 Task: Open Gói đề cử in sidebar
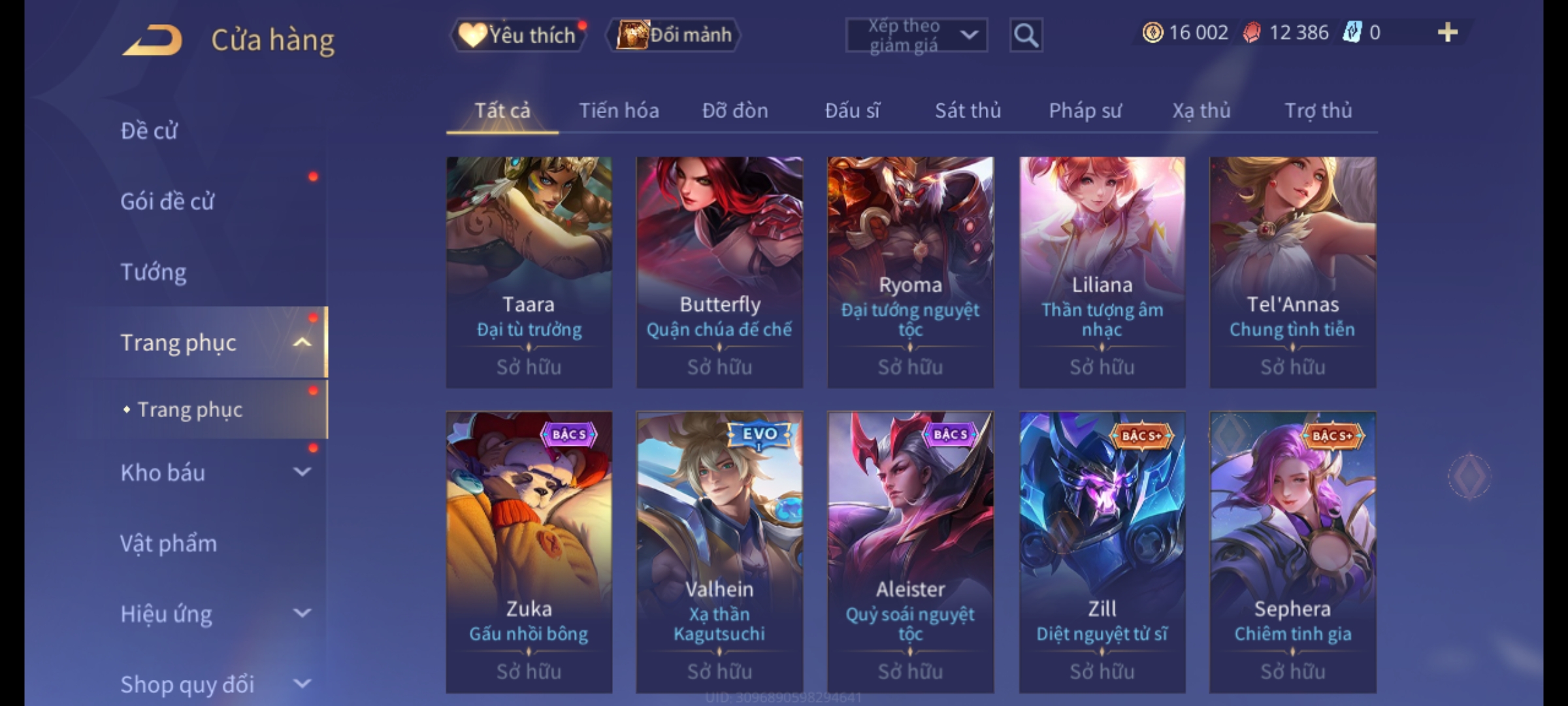[167, 201]
